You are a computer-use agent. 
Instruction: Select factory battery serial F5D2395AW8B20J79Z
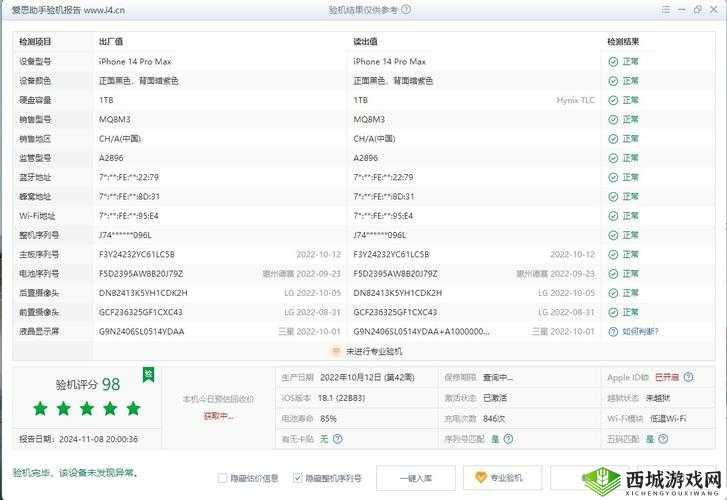tap(141, 274)
